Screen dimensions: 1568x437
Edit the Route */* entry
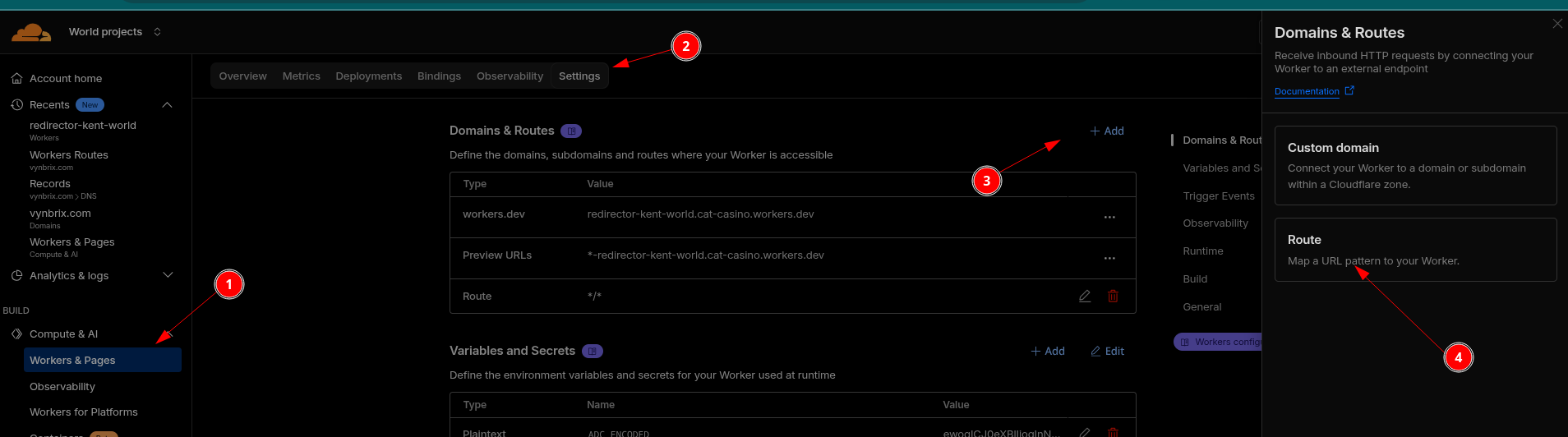tap(1085, 297)
